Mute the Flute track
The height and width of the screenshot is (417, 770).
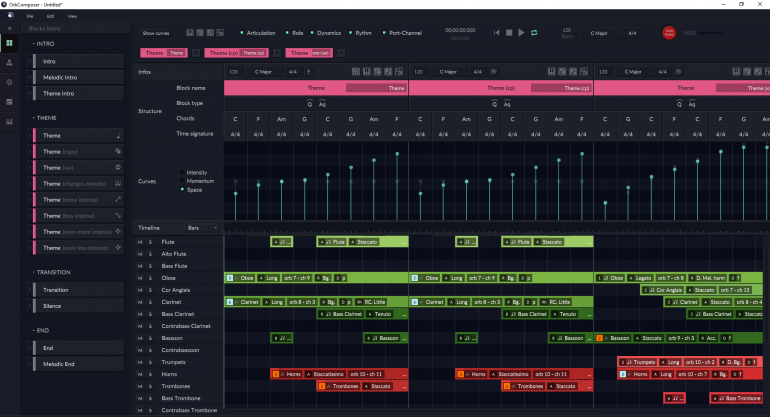(x=140, y=242)
